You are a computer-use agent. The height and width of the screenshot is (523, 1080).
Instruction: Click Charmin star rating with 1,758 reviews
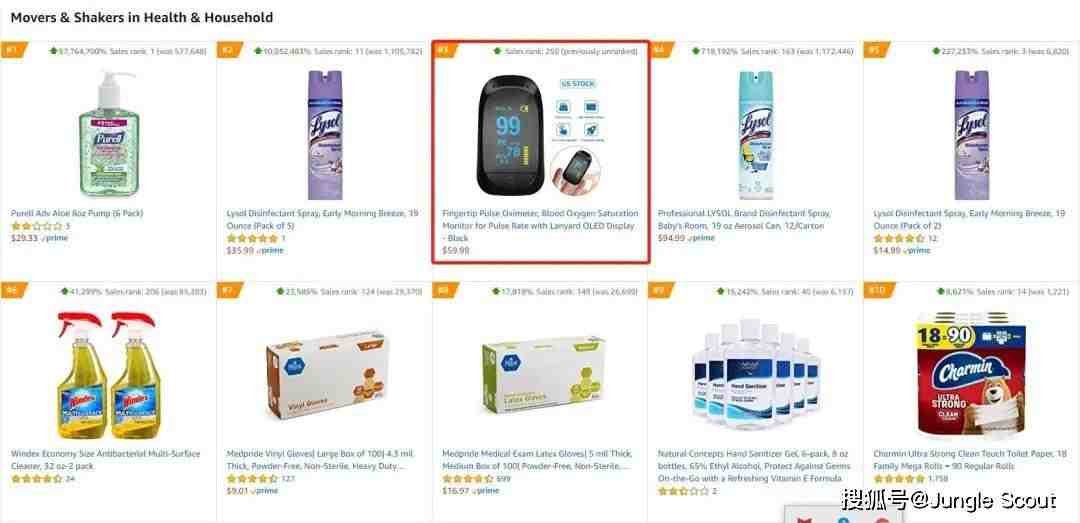click(x=899, y=479)
